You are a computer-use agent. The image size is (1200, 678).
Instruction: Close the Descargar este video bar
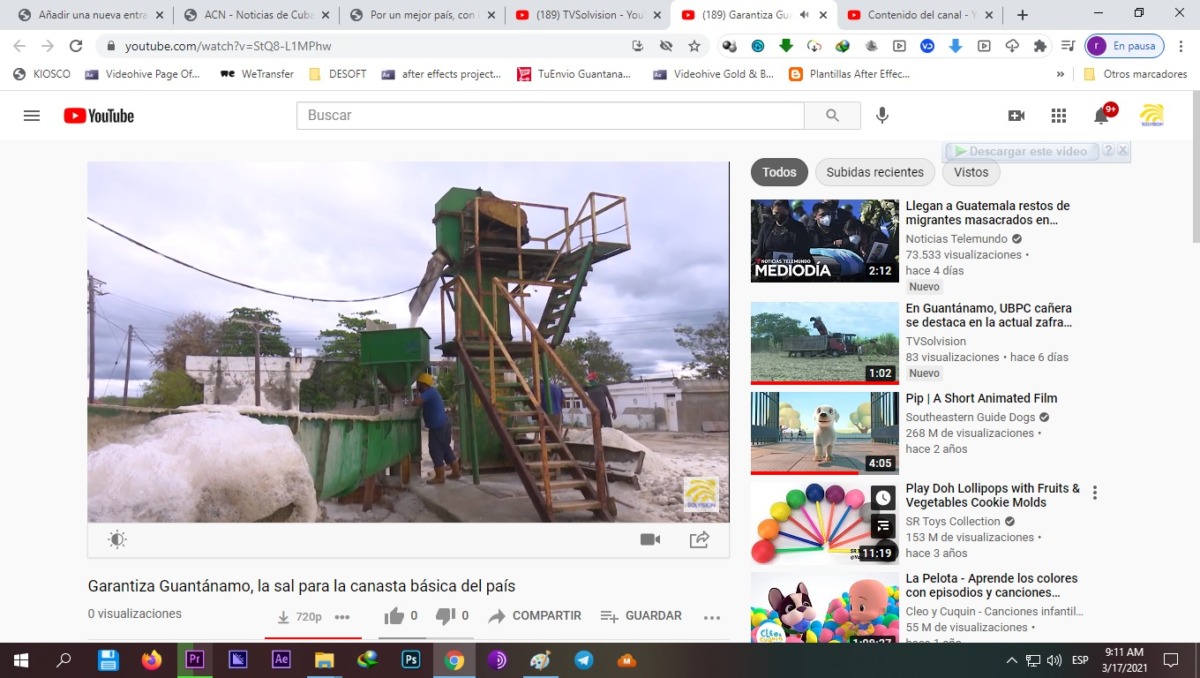[1123, 151]
